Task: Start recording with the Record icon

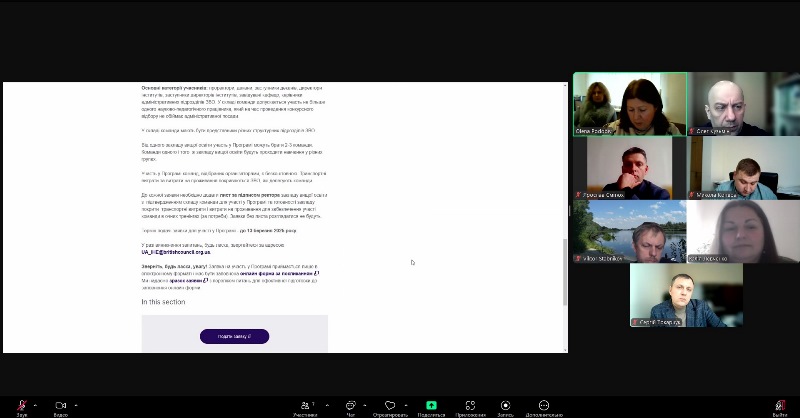Action: click(505, 406)
